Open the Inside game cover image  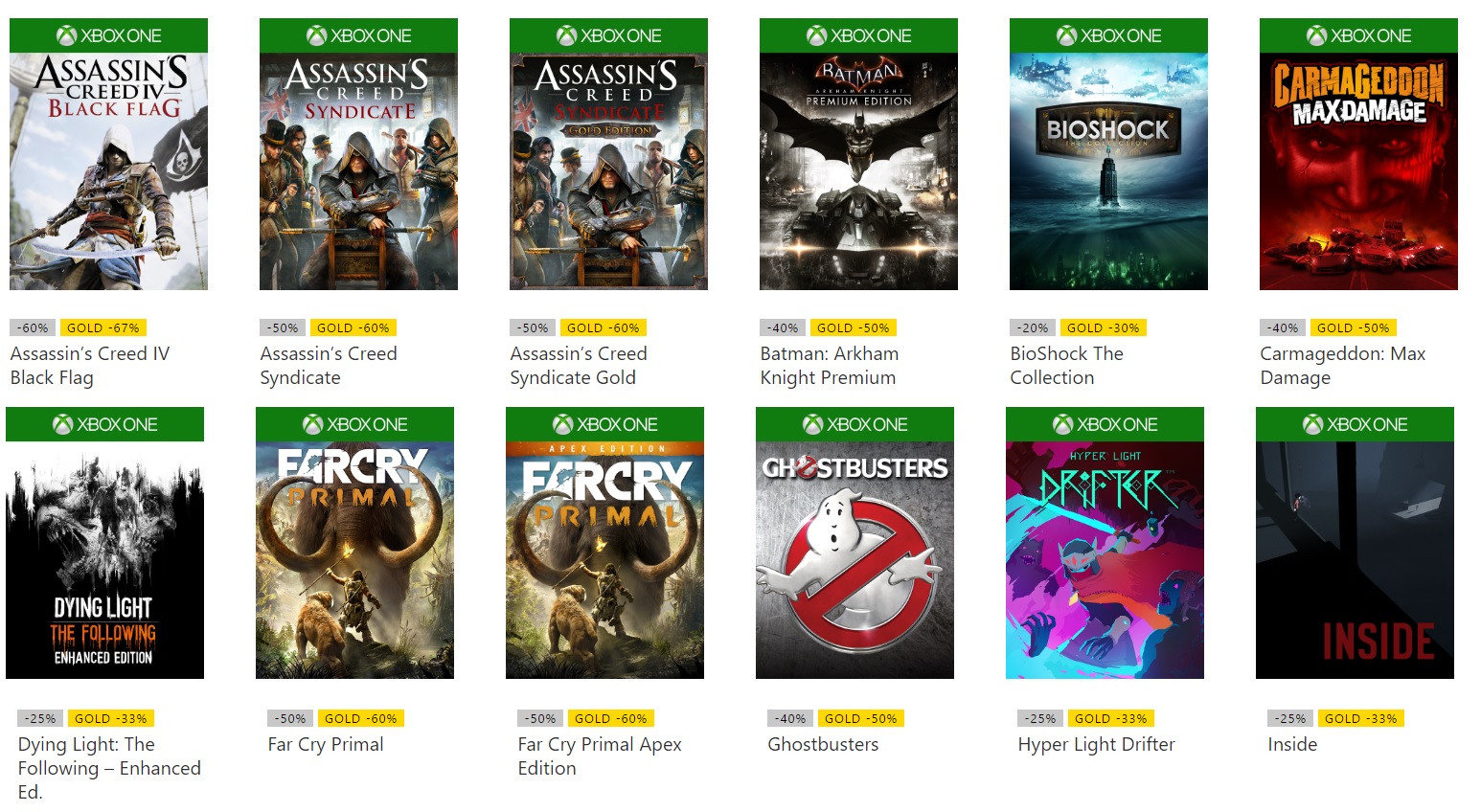1355,559
